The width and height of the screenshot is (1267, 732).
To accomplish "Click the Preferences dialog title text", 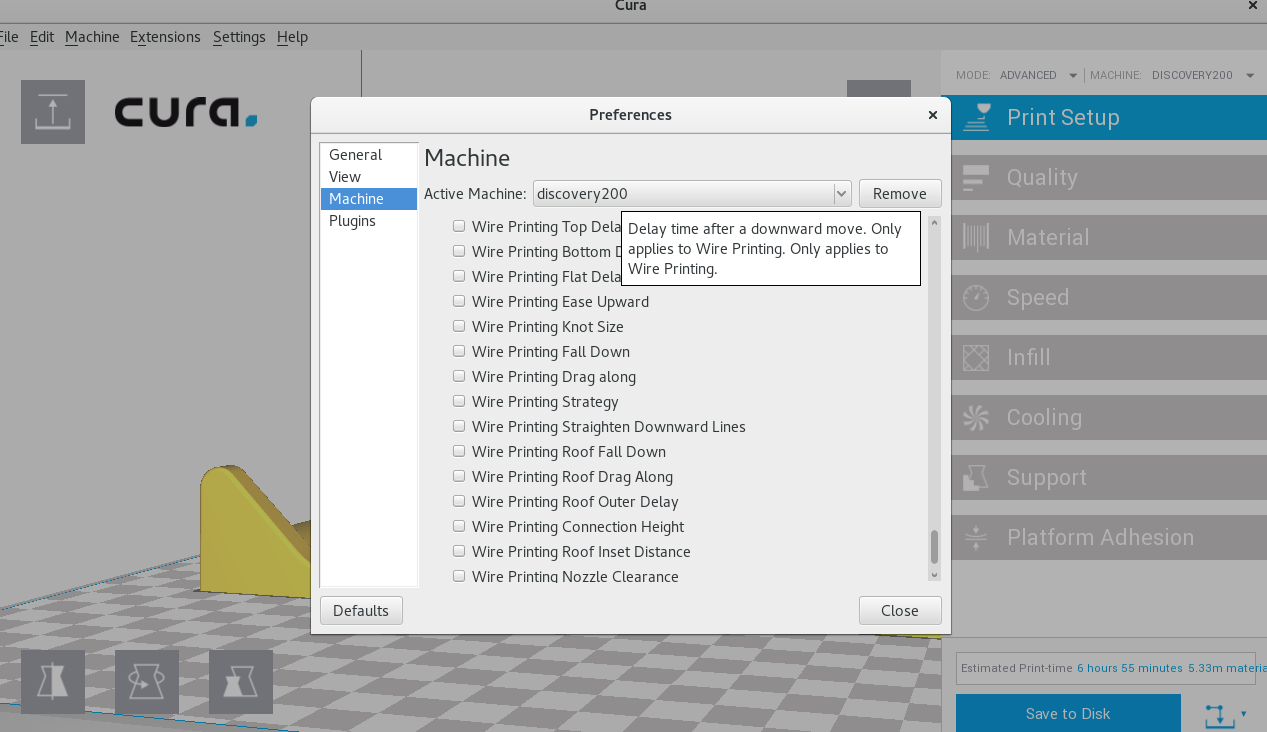I will point(630,115).
